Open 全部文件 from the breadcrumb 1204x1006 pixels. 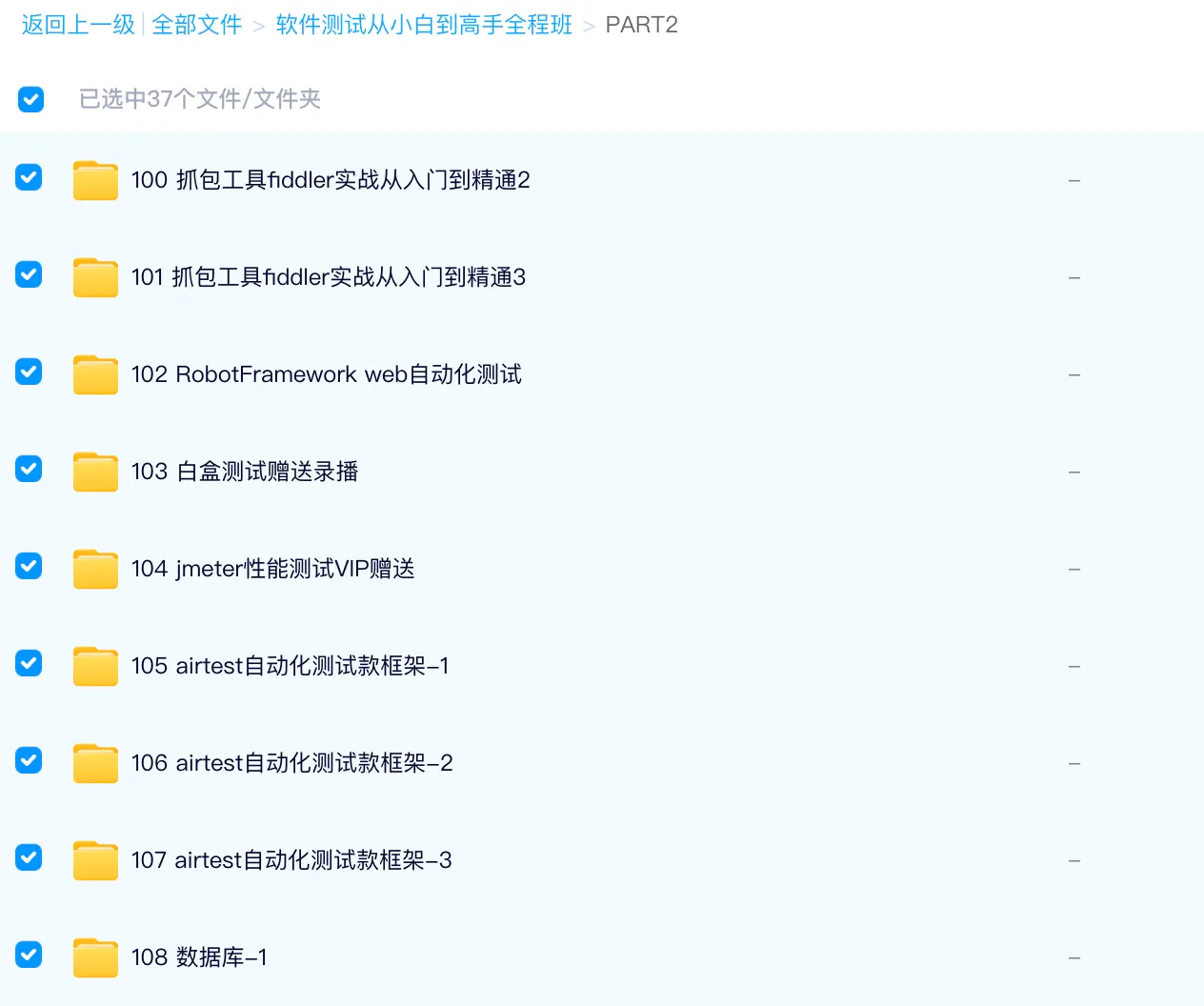click(197, 24)
